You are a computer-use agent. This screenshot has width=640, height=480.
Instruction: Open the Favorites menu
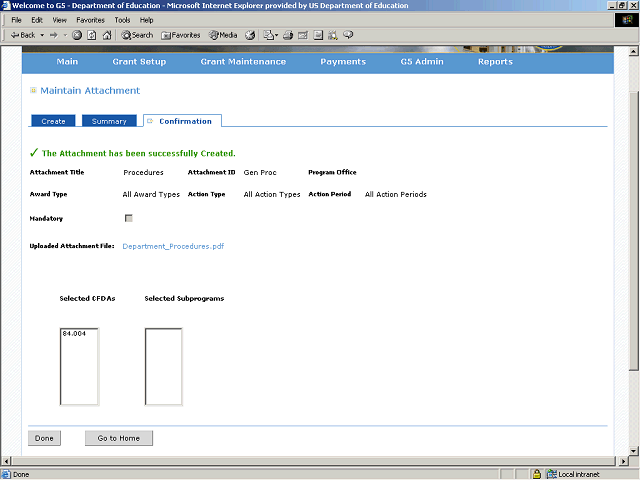pyautogui.click(x=90, y=20)
